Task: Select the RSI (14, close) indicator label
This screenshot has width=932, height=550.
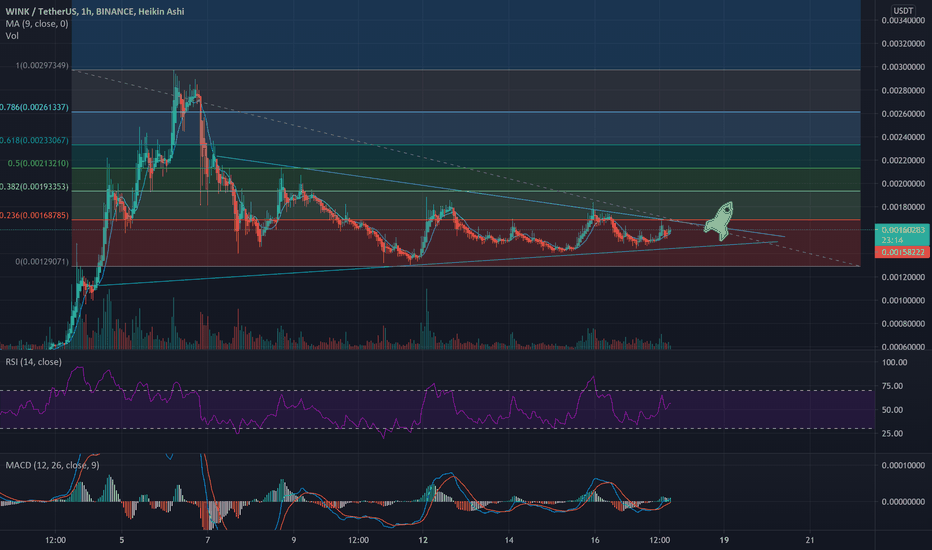Action: tap(33, 362)
